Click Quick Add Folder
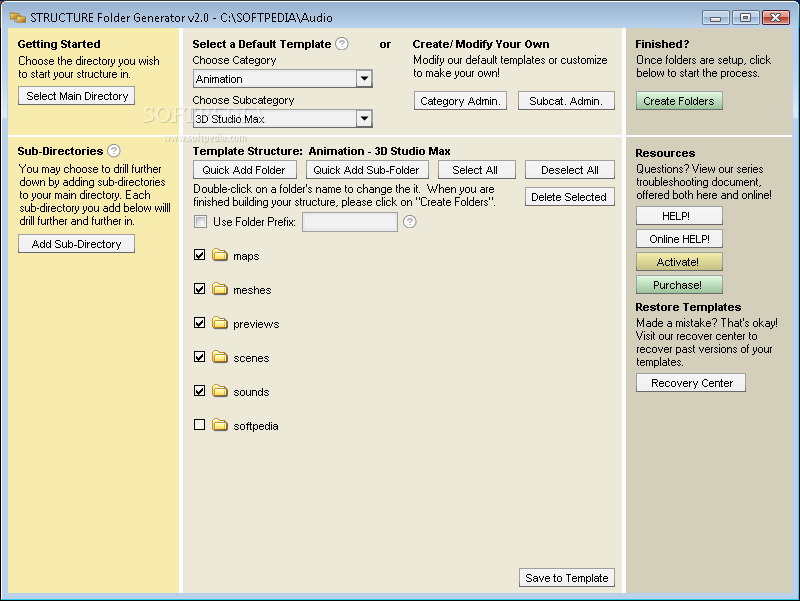 (245, 170)
